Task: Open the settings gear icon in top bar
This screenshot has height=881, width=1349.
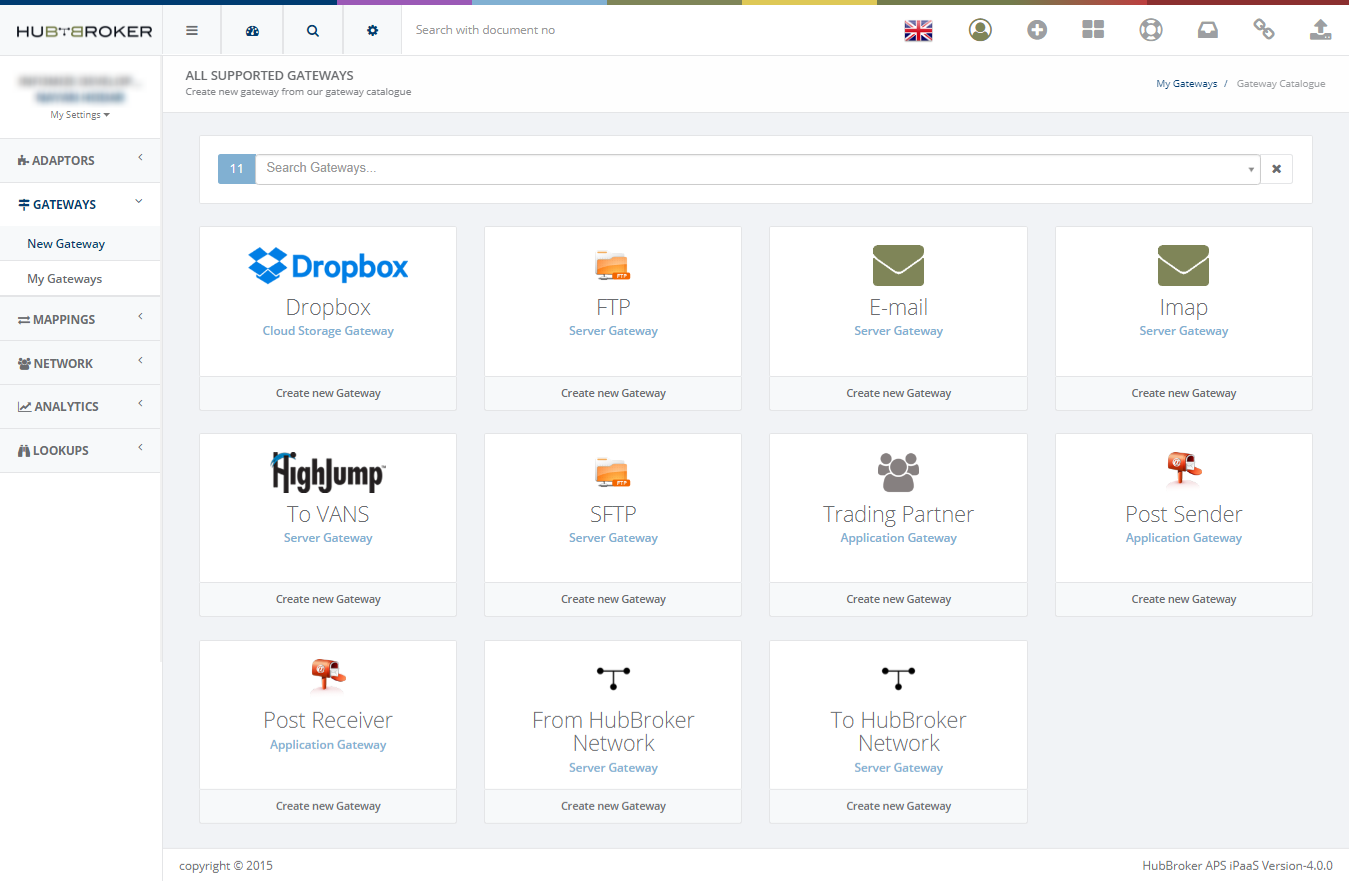Action: [372, 30]
